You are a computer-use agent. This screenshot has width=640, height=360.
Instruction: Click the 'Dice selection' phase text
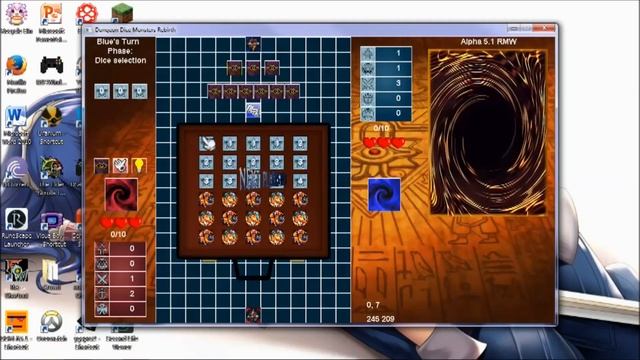point(120,60)
